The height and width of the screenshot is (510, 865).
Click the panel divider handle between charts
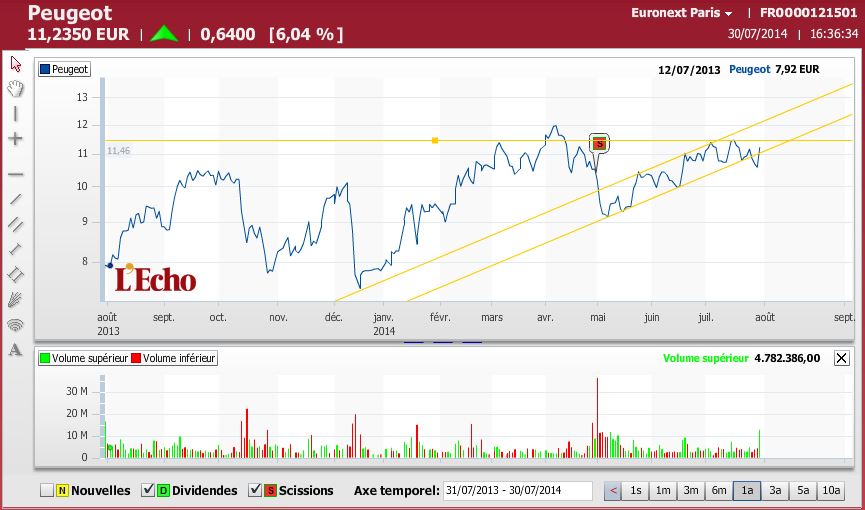click(x=443, y=343)
